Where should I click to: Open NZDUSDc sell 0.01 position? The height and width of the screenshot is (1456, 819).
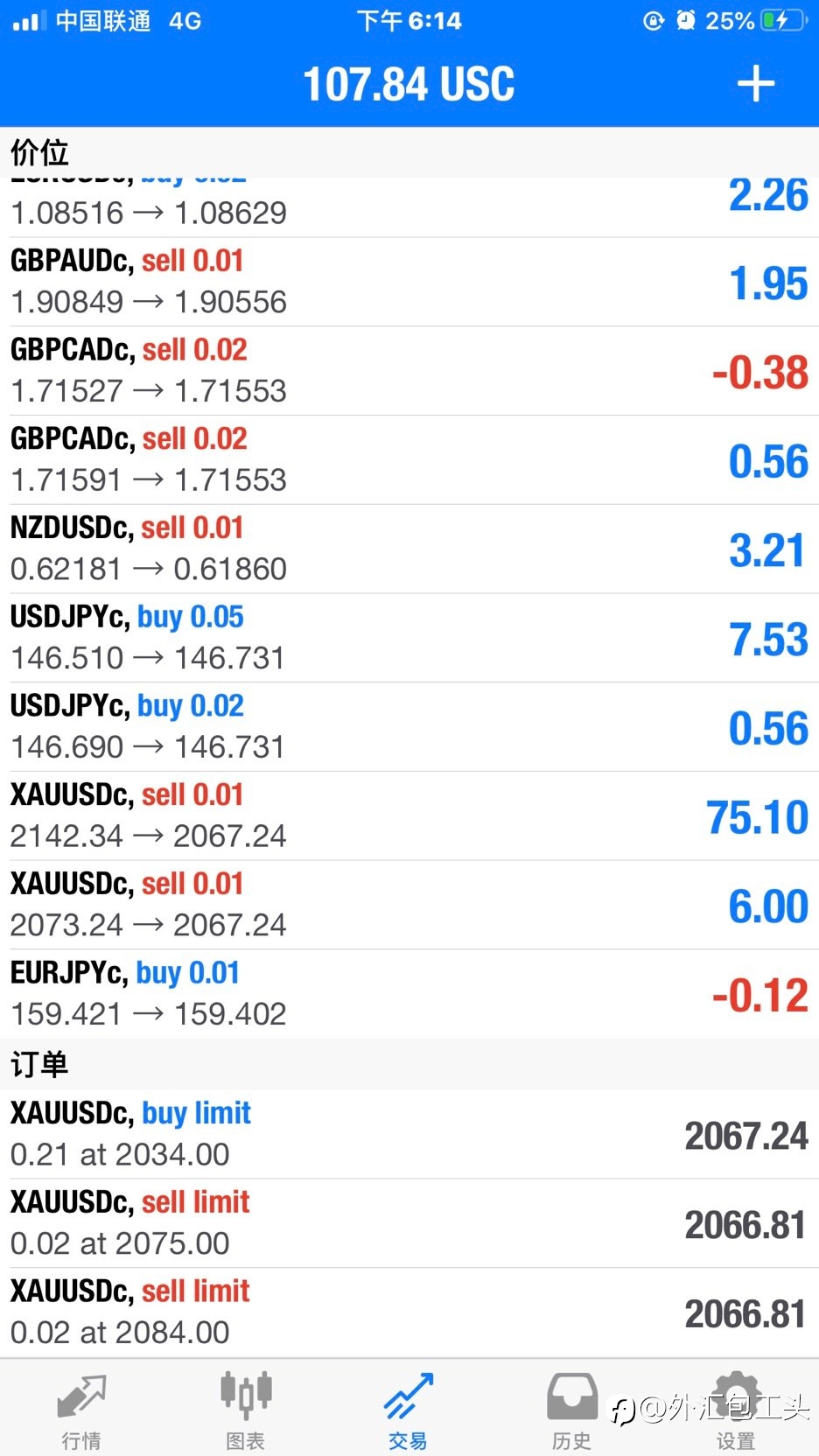(x=409, y=549)
